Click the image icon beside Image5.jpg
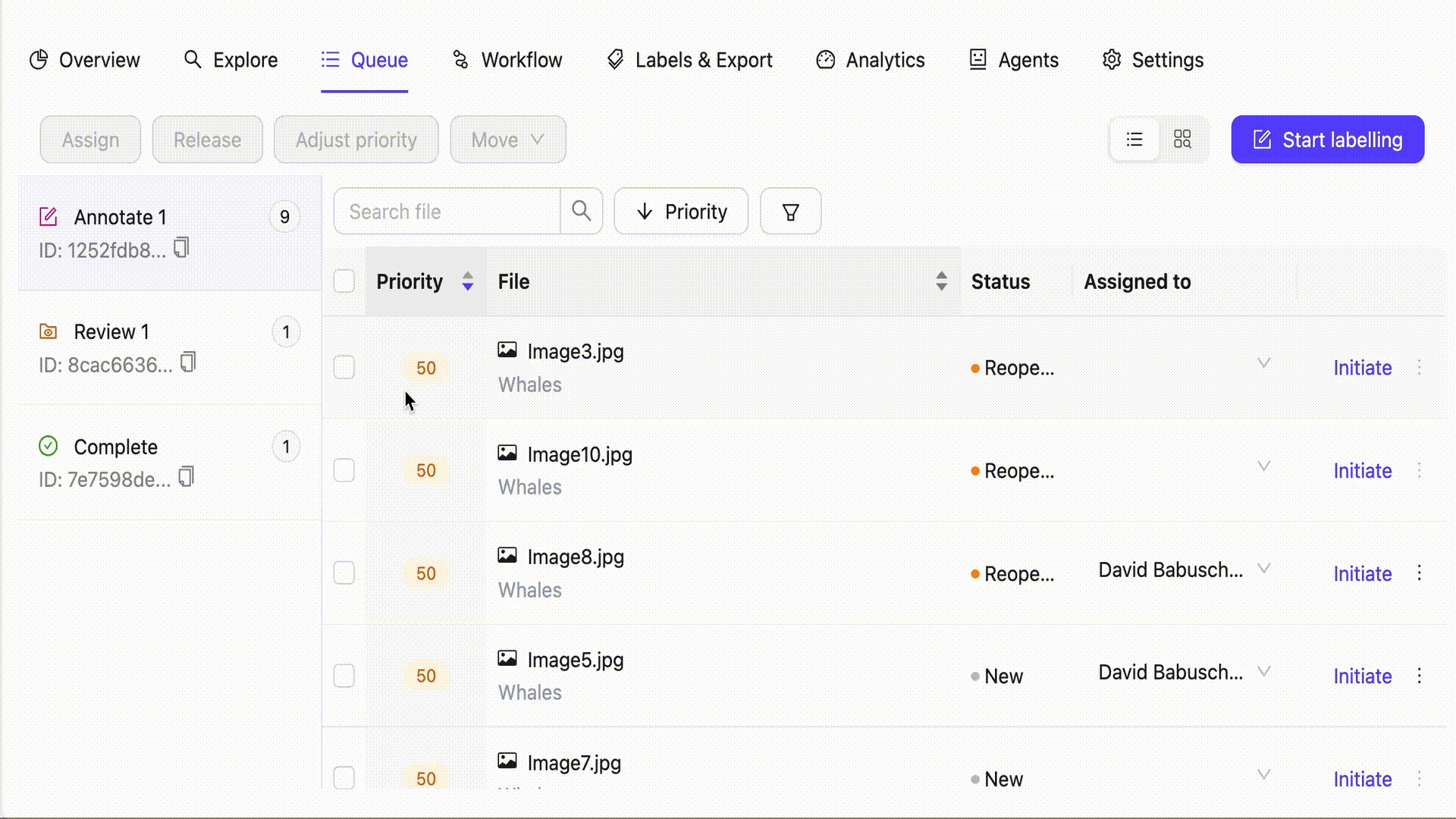1456x819 pixels. 507,658
